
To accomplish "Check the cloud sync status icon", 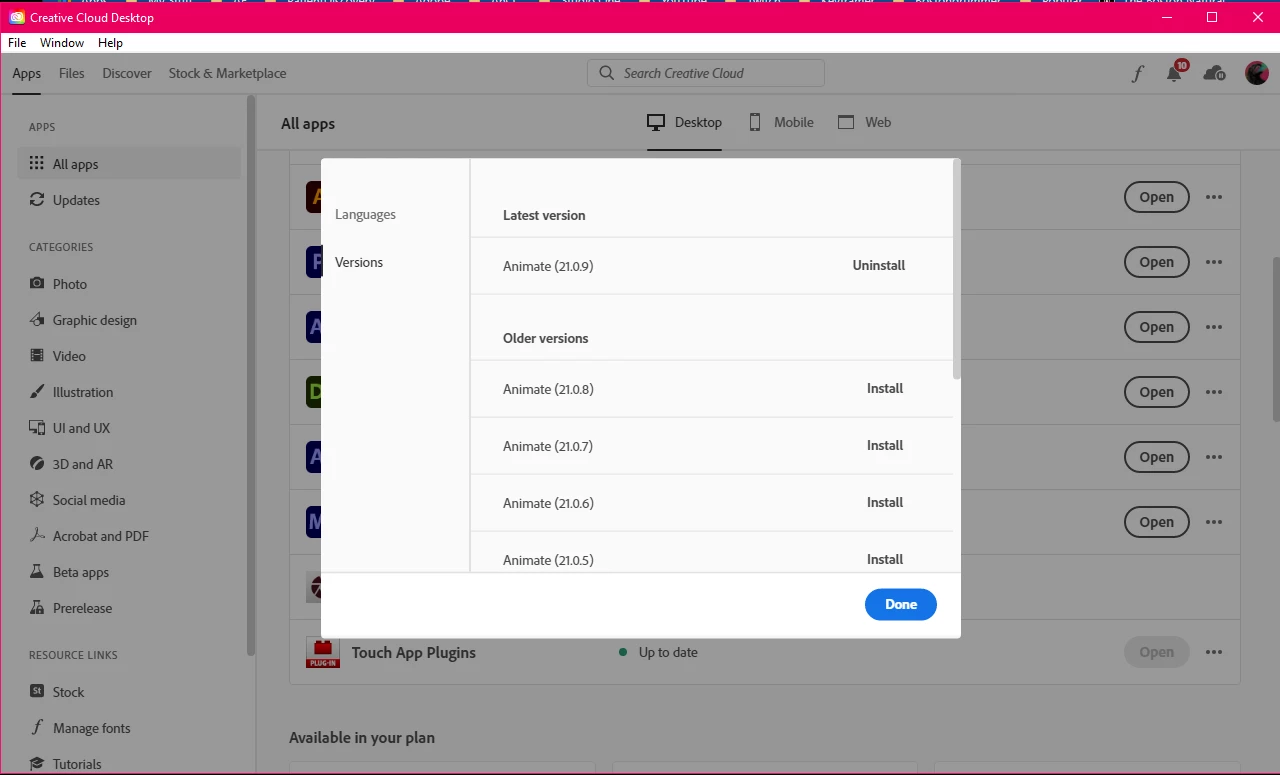I will 1214,73.
